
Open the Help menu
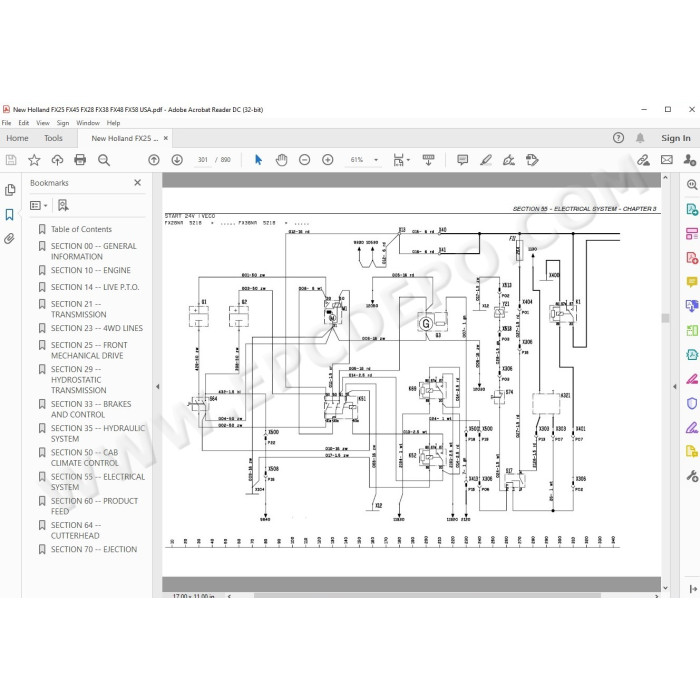(x=113, y=123)
